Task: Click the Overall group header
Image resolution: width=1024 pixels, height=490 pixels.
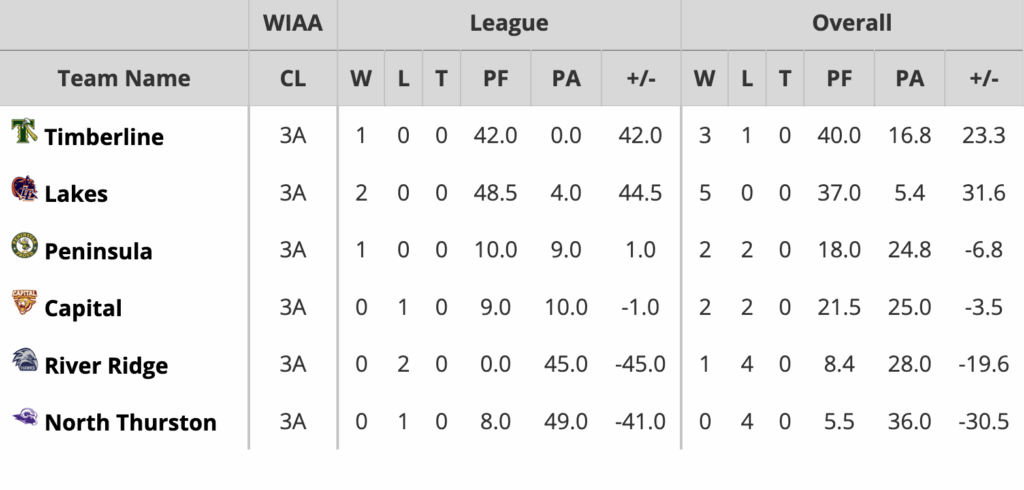Action: (852, 23)
